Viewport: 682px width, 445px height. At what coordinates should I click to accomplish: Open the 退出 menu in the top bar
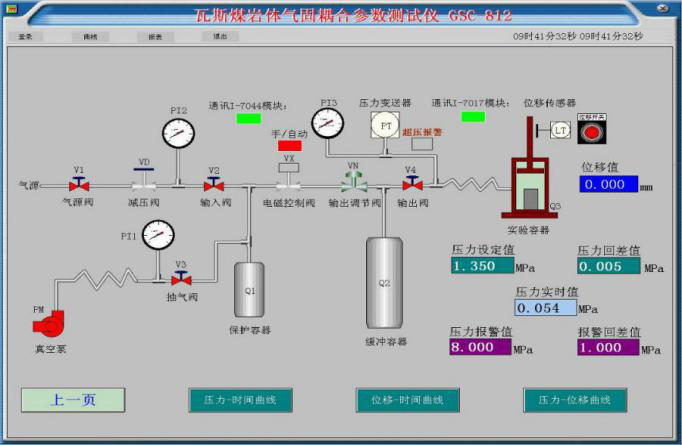tap(219, 36)
